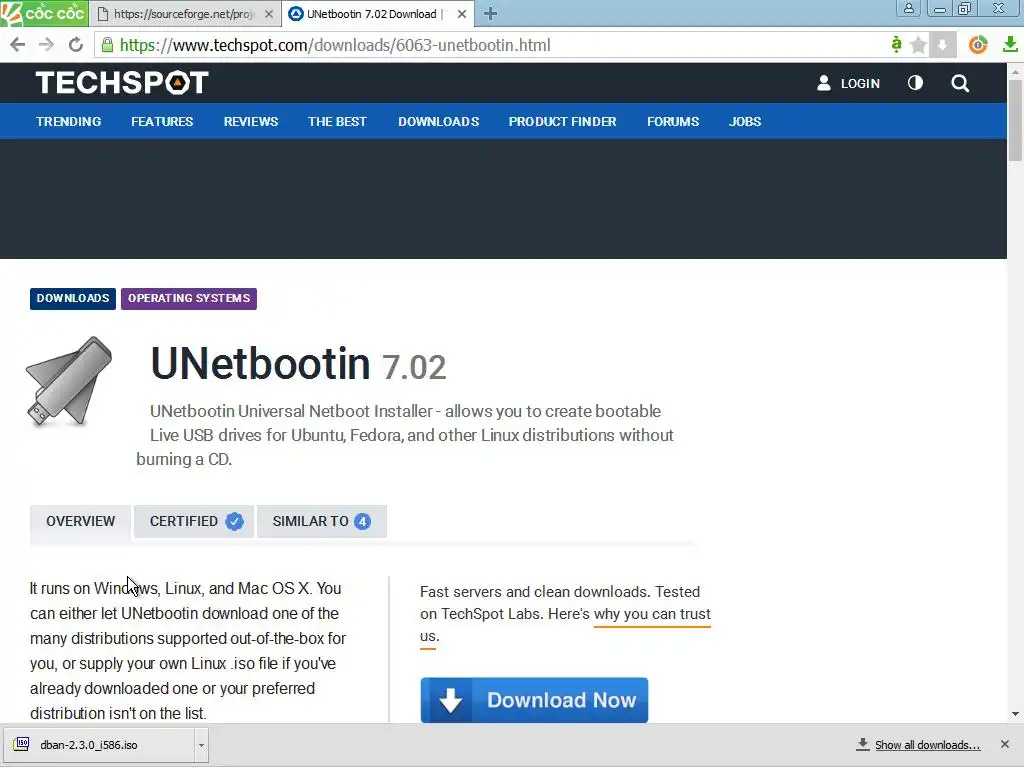This screenshot has width=1024, height=768.
Task: Navigate to DOWNLOADS in the nav bar
Action: click(x=439, y=121)
